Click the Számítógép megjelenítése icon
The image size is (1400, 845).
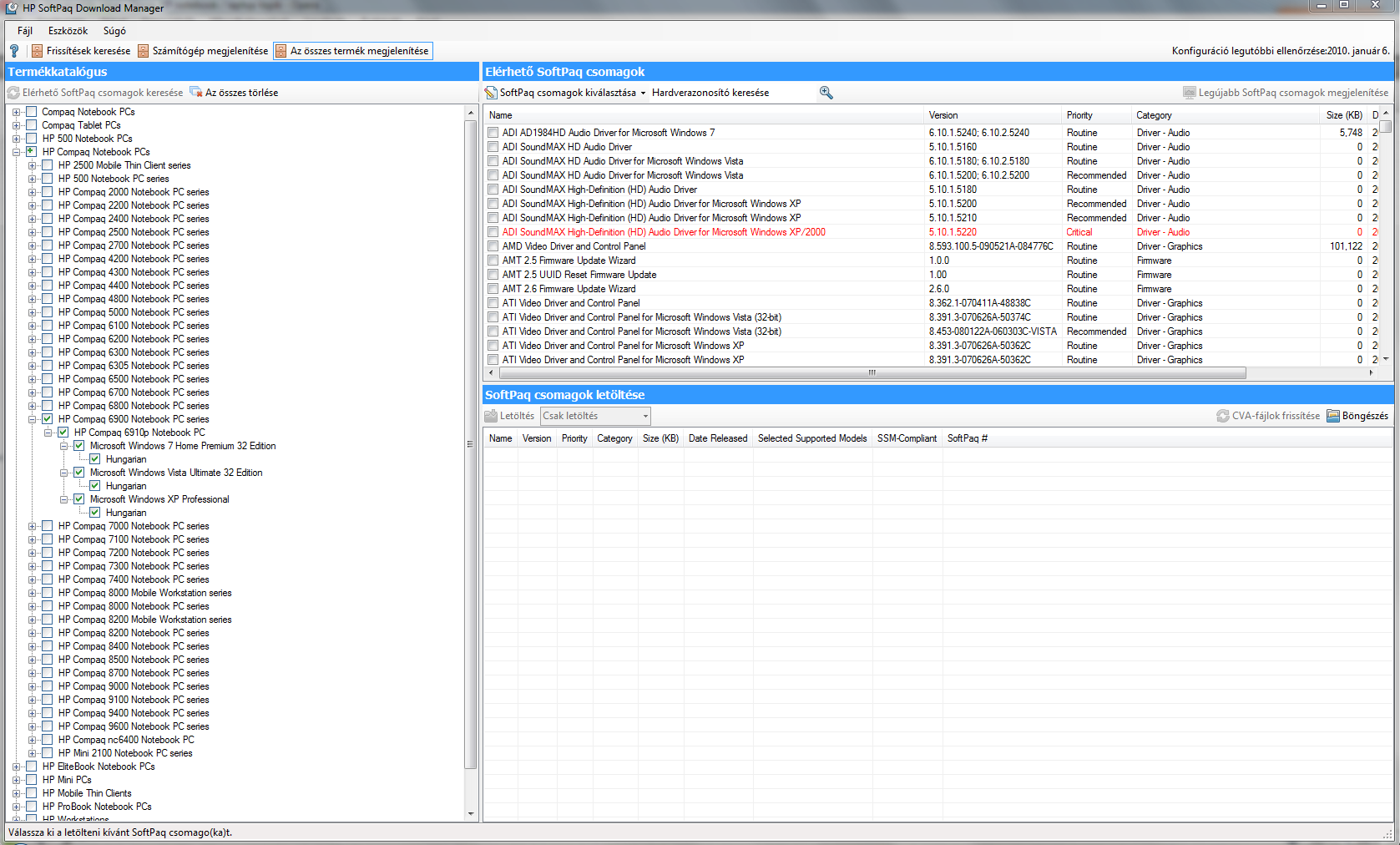click(143, 51)
